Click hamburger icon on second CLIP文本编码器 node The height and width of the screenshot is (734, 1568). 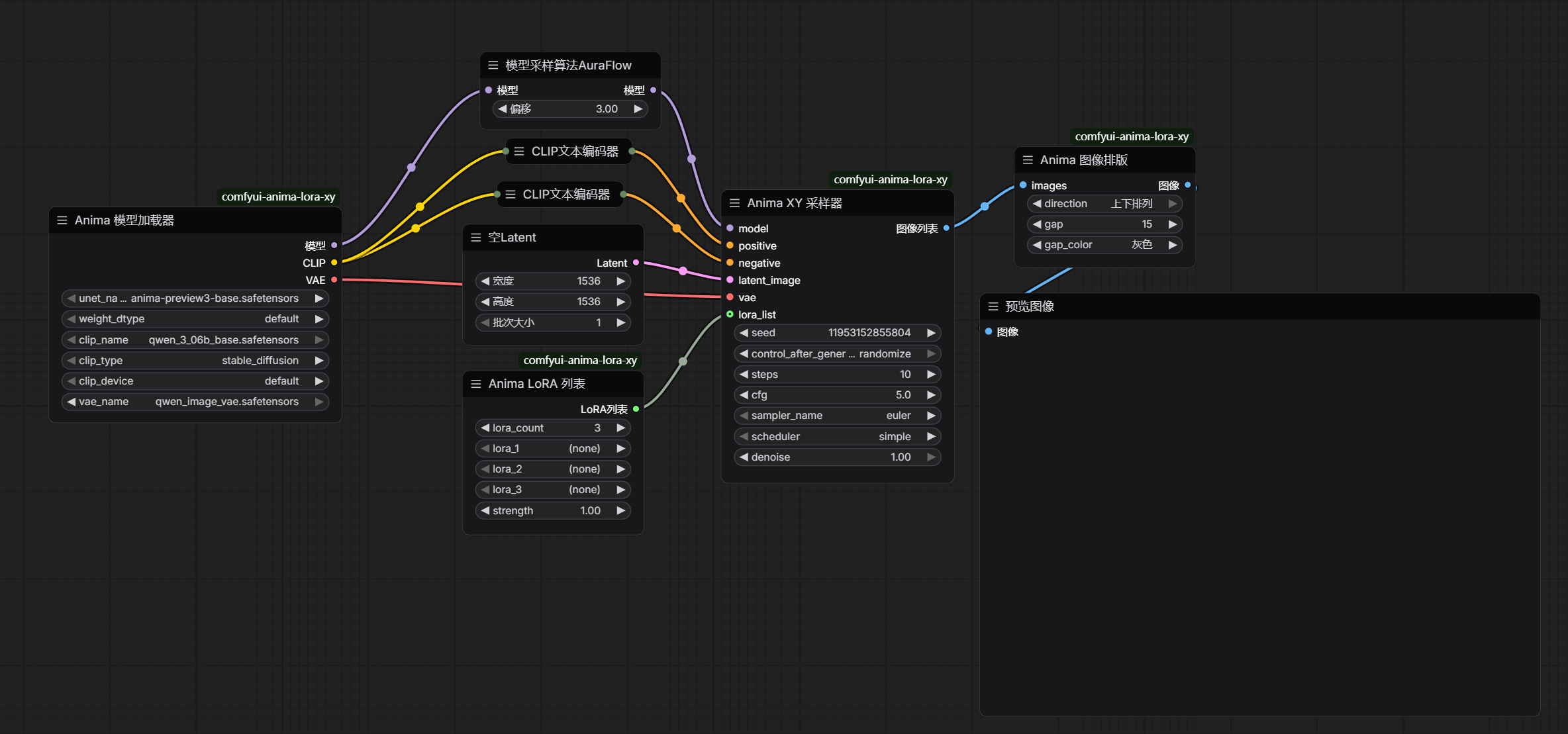pyautogui.click(x=511, y=195)
